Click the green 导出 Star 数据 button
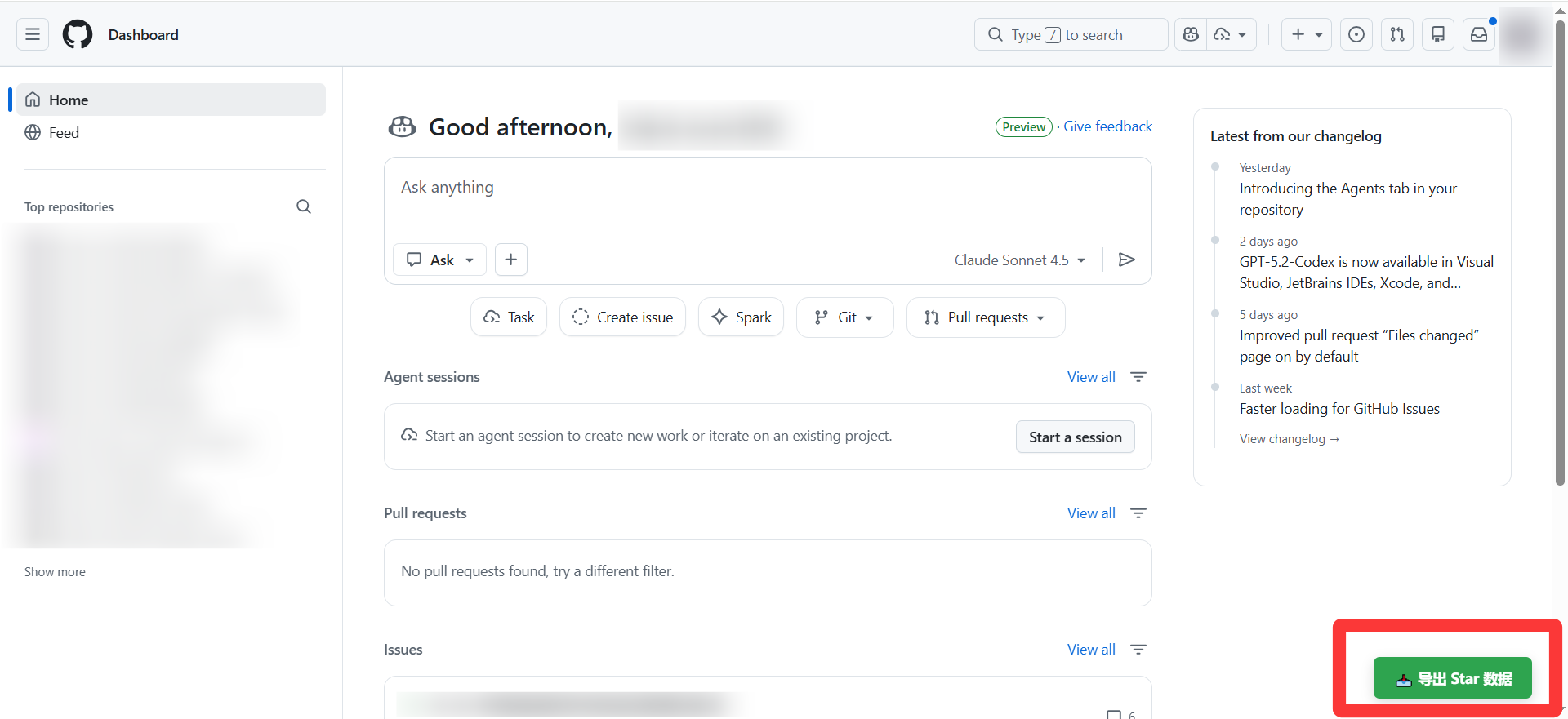This screenshot has width=1568, height=719. point(1453,678)
